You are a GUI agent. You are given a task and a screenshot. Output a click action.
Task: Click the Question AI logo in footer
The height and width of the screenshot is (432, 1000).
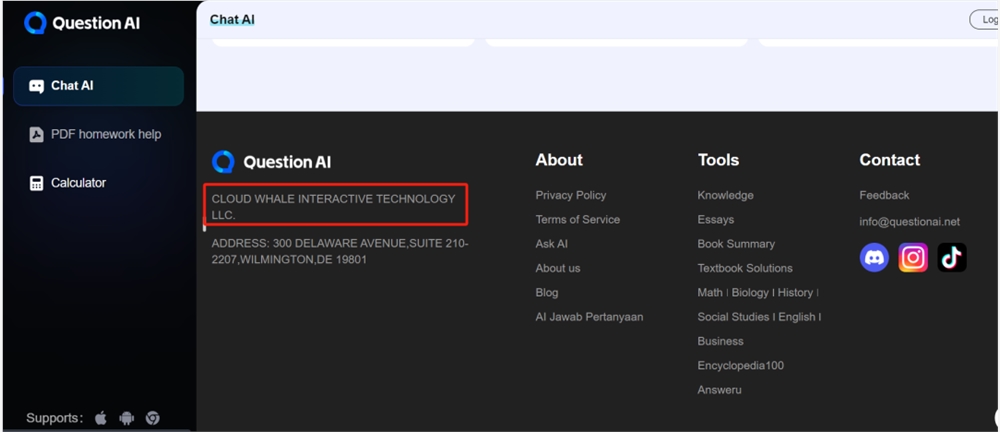[x=272, y=162]
